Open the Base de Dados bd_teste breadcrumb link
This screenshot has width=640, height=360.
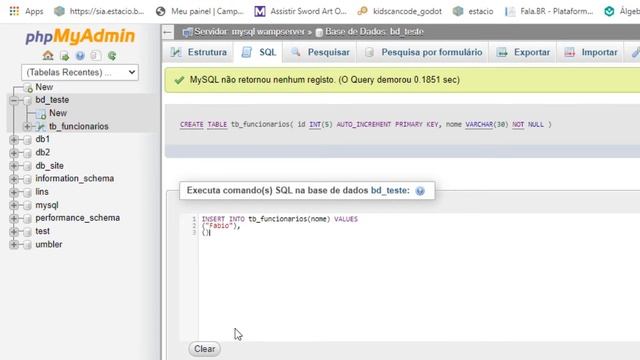click(374, 31)
